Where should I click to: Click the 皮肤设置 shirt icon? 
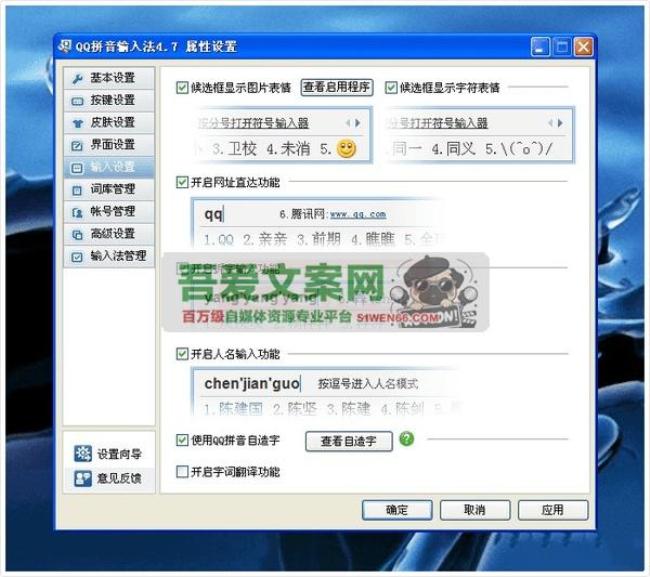pos(78,122)
